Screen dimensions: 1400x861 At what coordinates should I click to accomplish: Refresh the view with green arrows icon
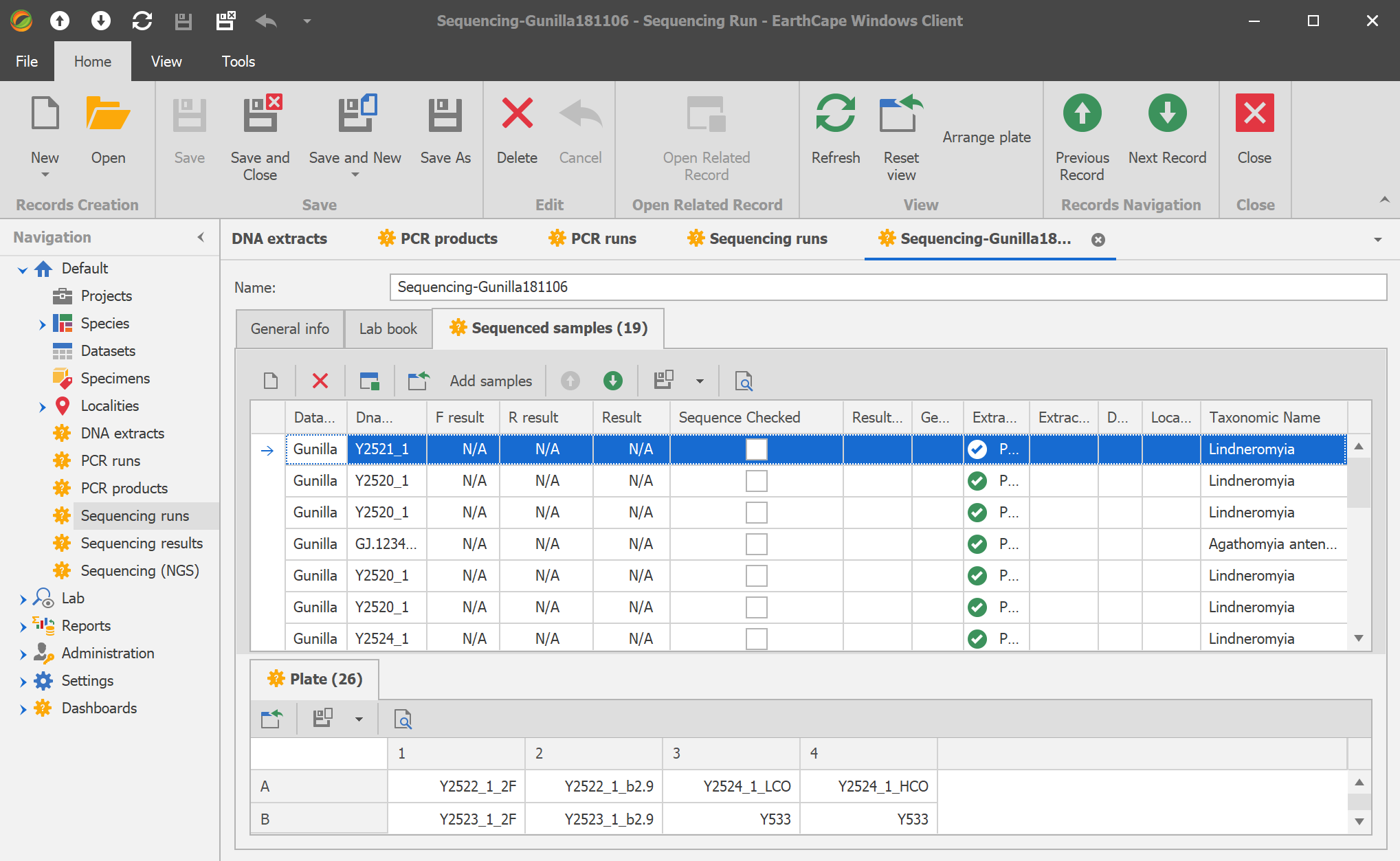click(835, 114)
